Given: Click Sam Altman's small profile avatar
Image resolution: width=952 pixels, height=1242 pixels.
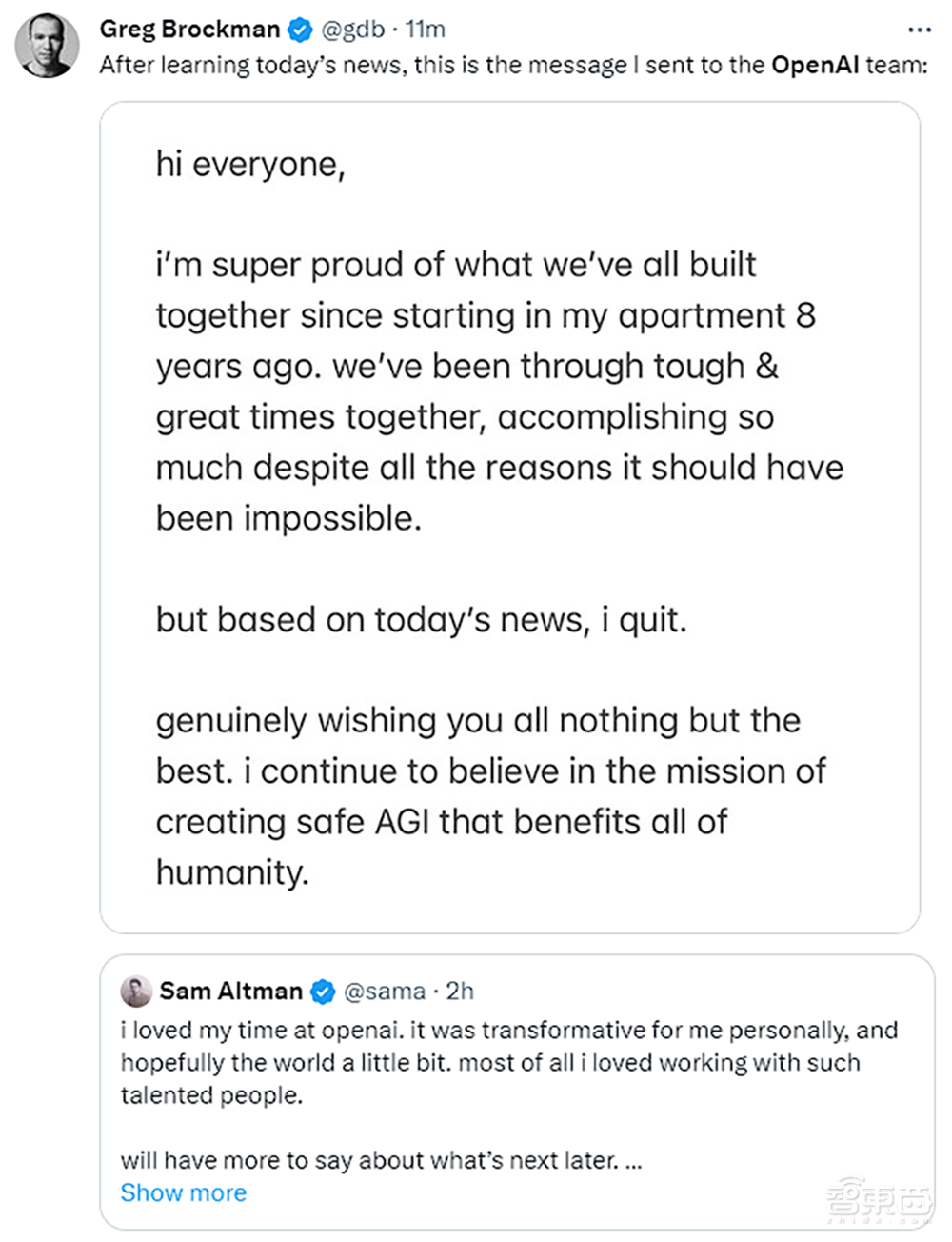Looking at the screenshot, I should (136, 992).
